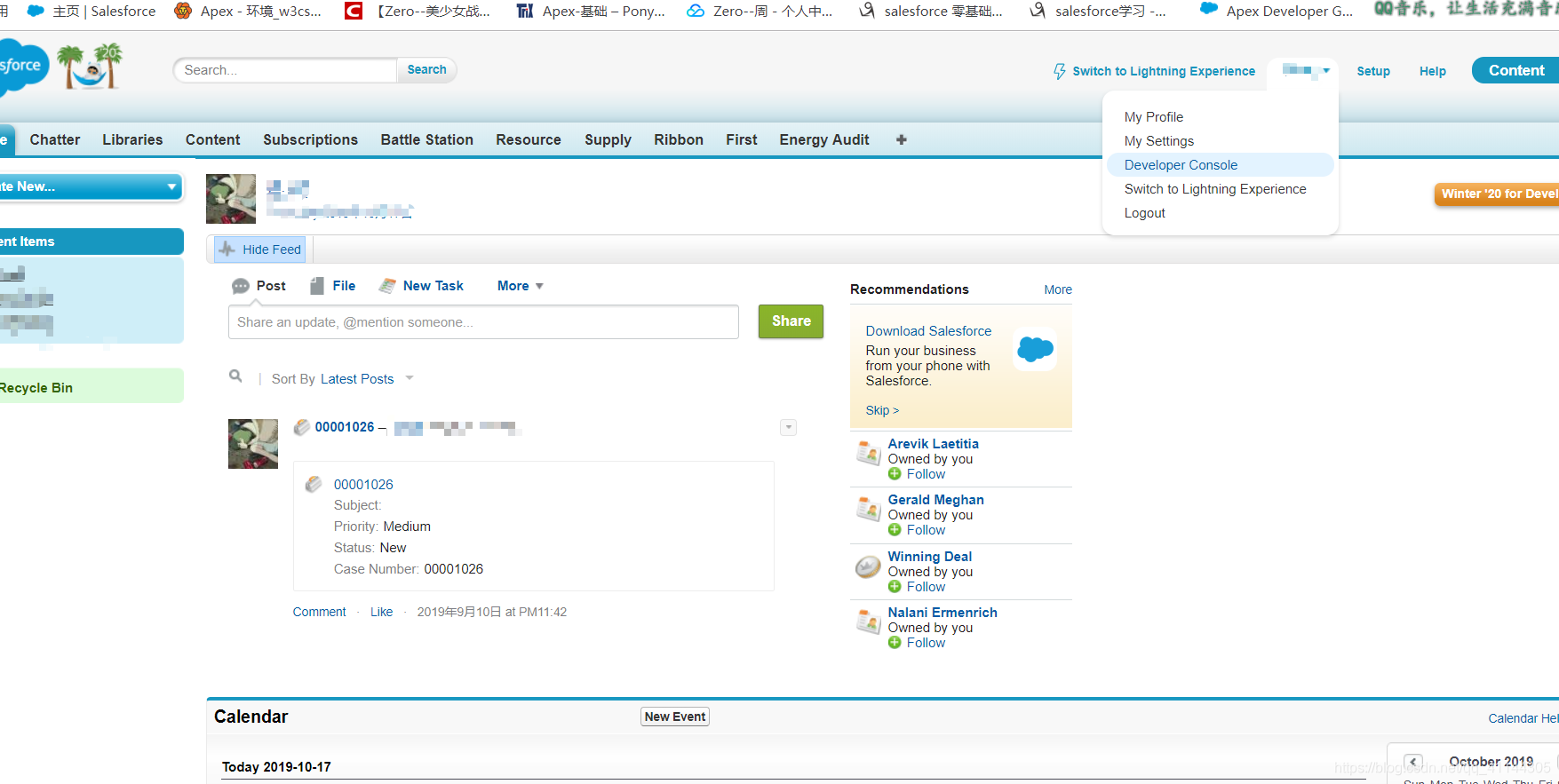Click the Download Salesforce link
1559x784 pixels.
tap(928, 330)
